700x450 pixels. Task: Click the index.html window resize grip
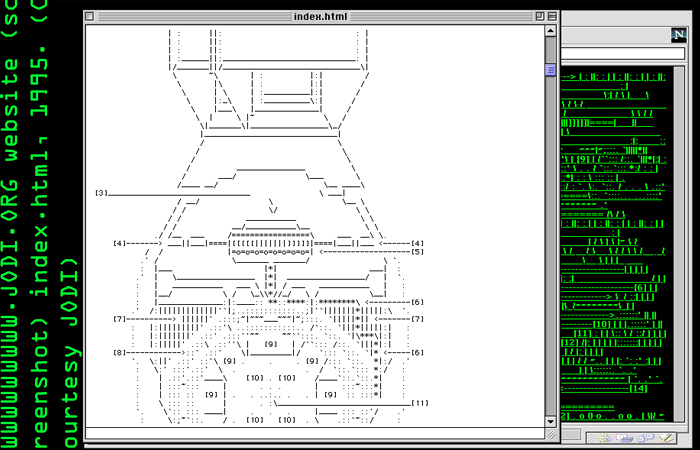tap(551, 433)
